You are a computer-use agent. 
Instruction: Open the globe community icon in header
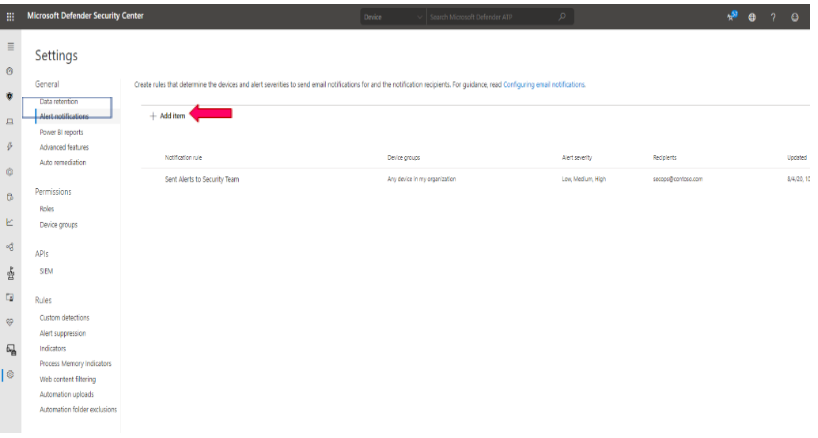click(x=752, y=17)
